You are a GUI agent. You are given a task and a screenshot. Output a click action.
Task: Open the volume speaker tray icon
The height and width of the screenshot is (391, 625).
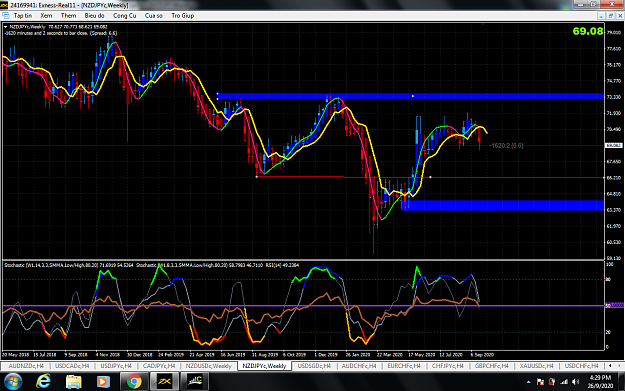[x=575, y=382]
